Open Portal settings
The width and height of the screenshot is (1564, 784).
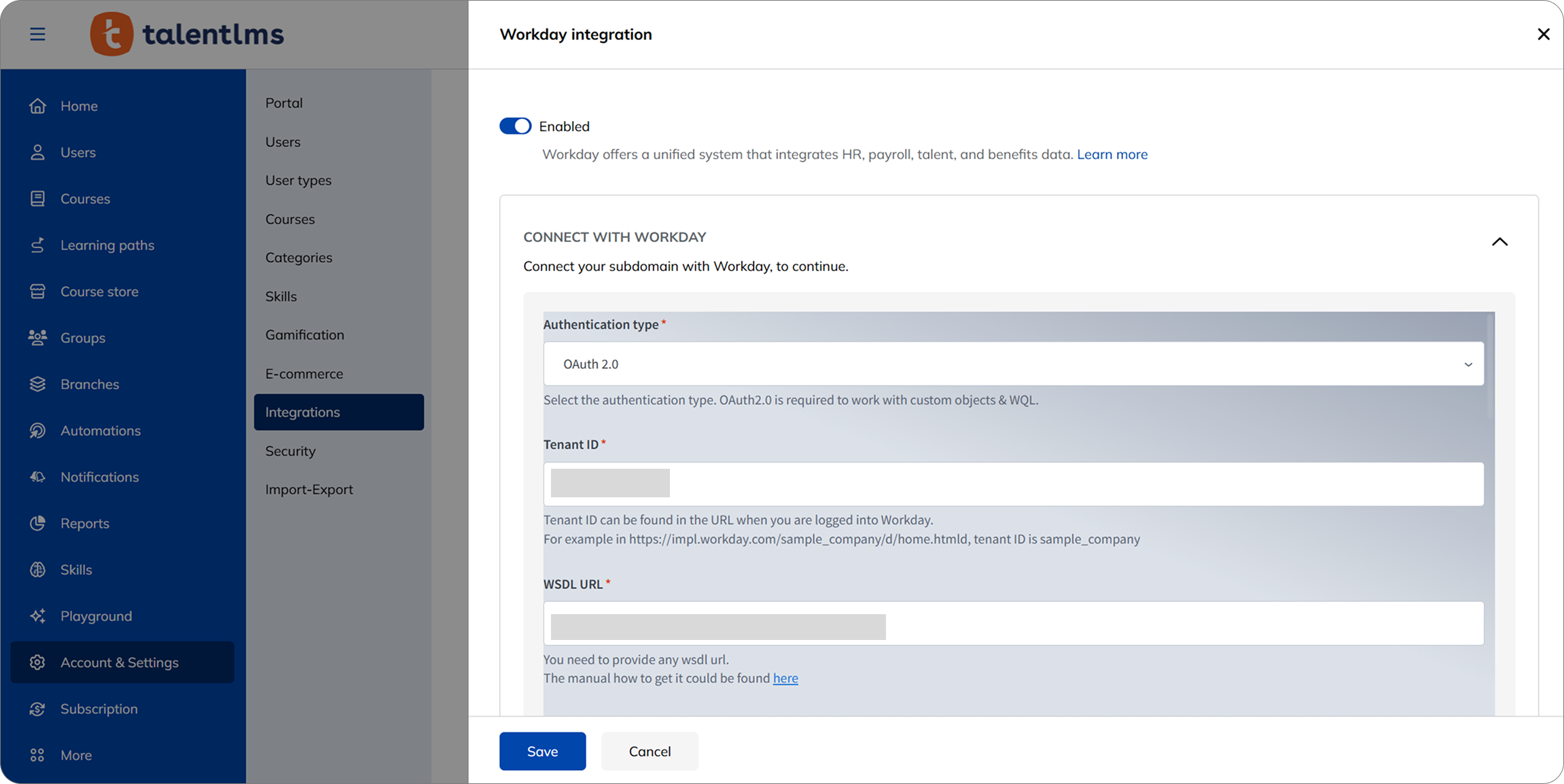[284, 103]
